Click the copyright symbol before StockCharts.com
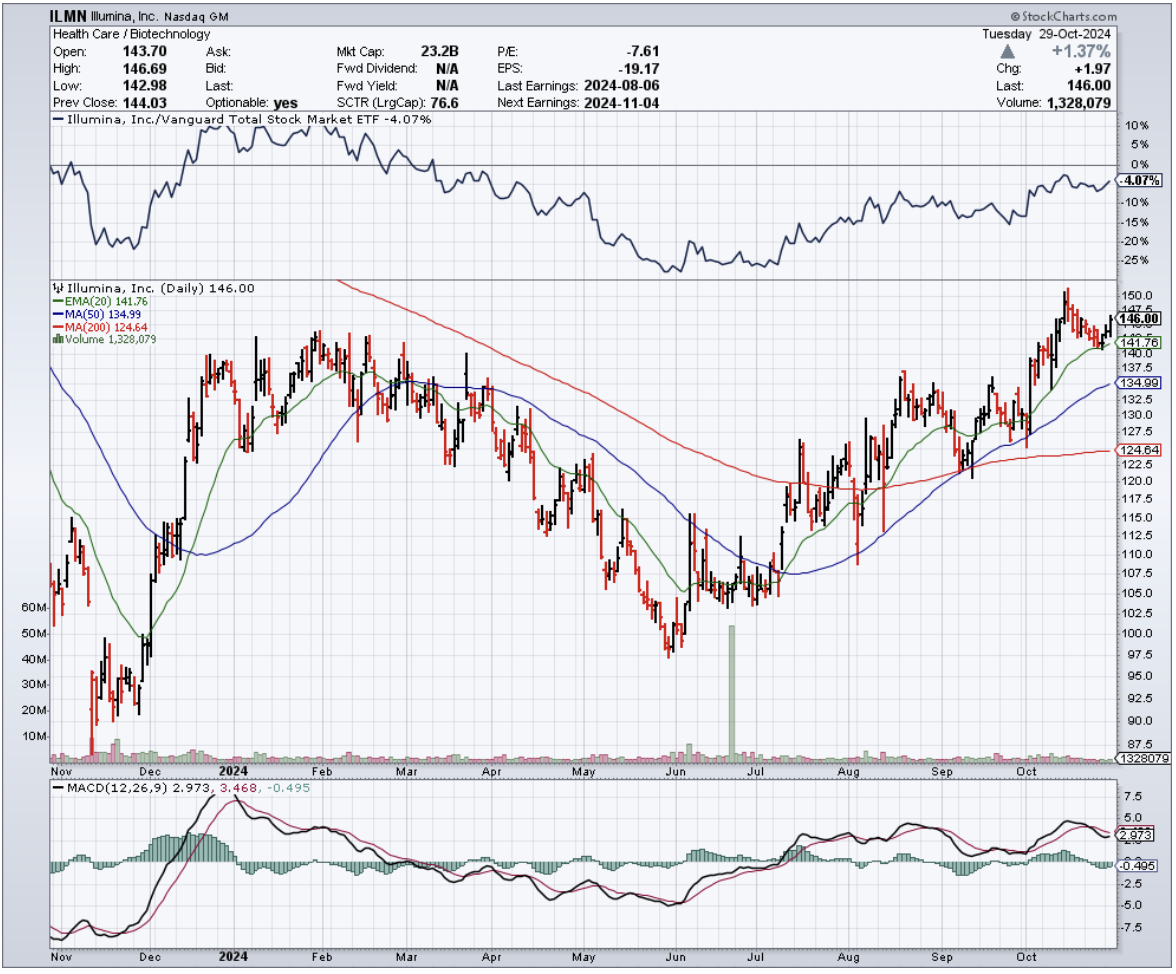1176x974 pixels. pyautogui.click(x=1015, y=17)
